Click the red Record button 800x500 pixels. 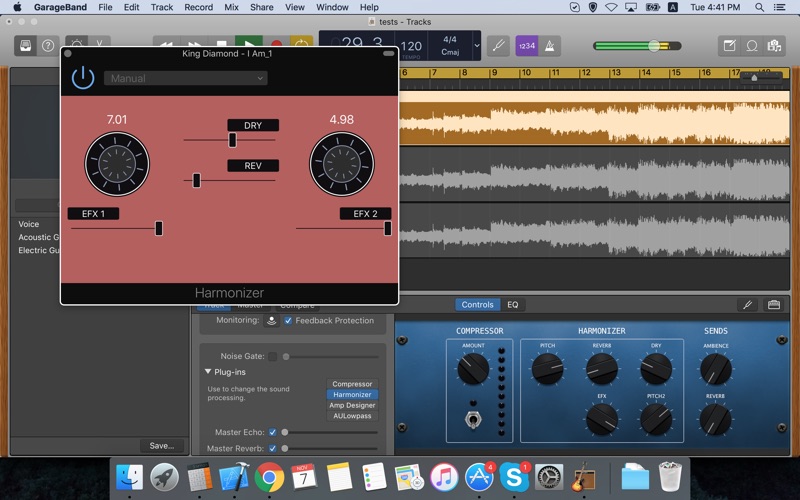click(x=276, y=43)
